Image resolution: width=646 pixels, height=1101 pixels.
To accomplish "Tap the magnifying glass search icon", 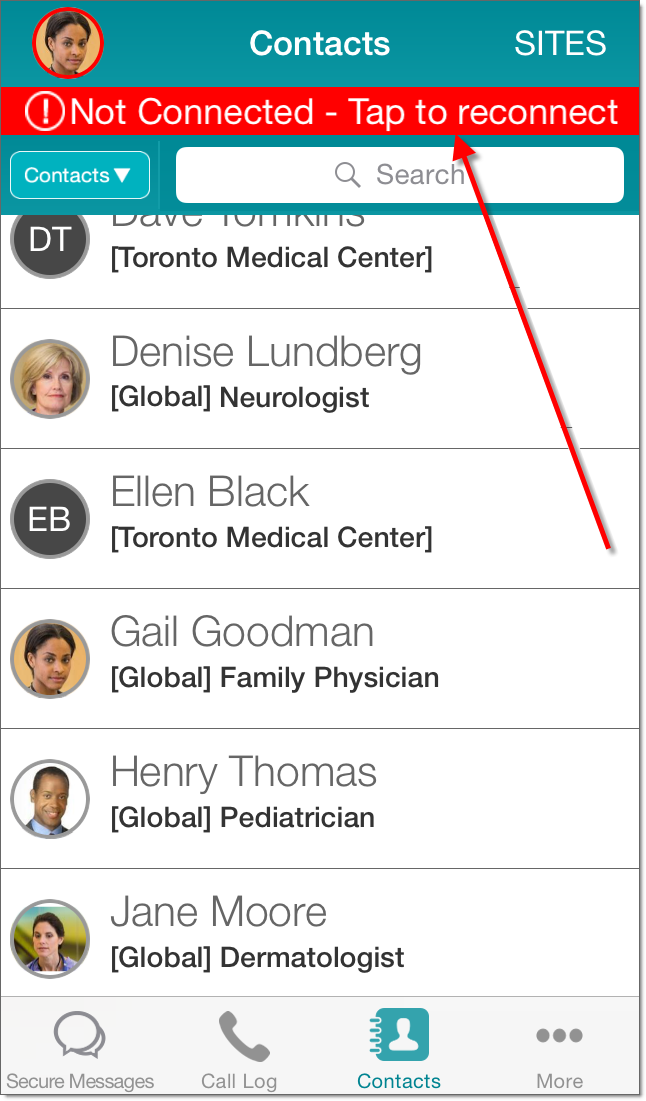I will pos(347,175).
